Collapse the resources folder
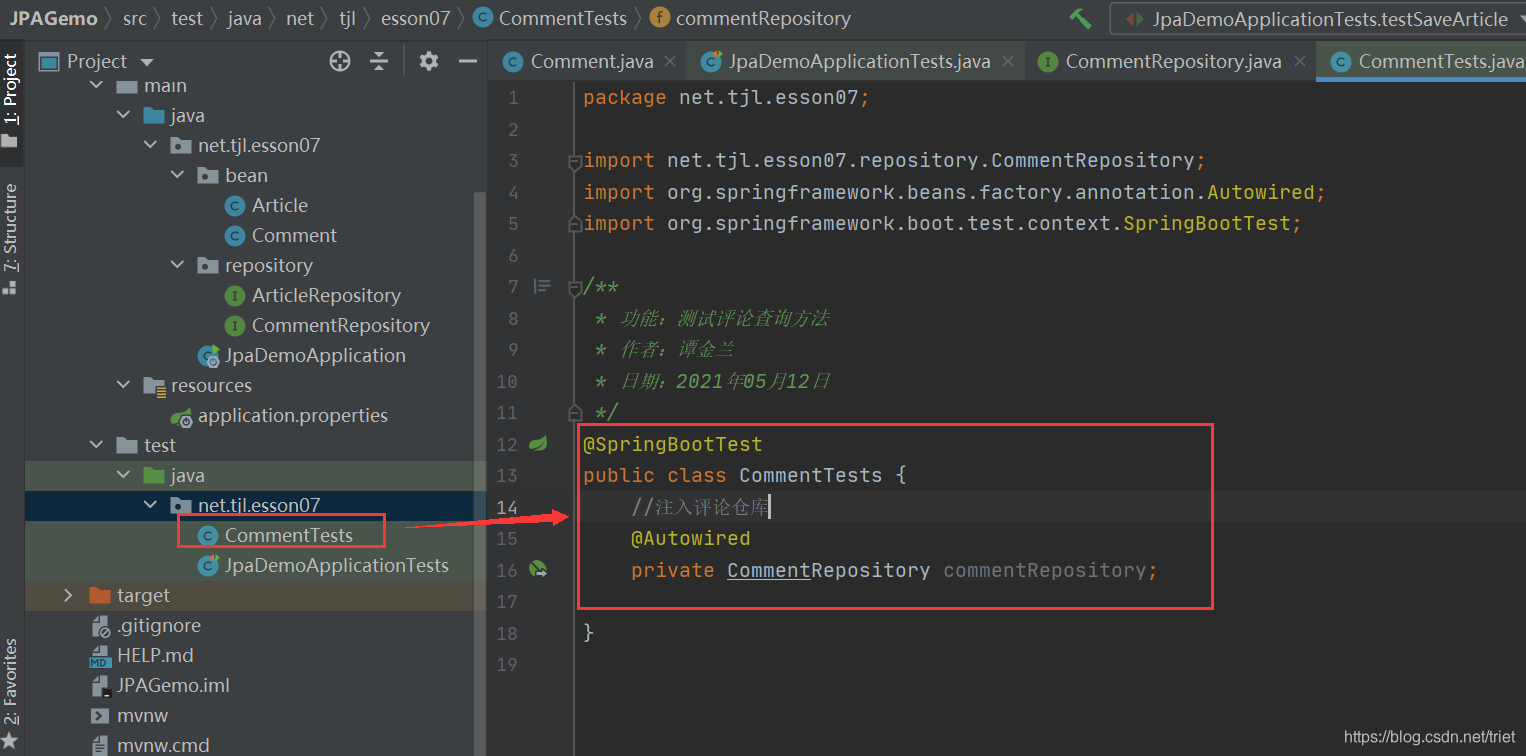The image size is (1526, 756). (x=123, y=386)
